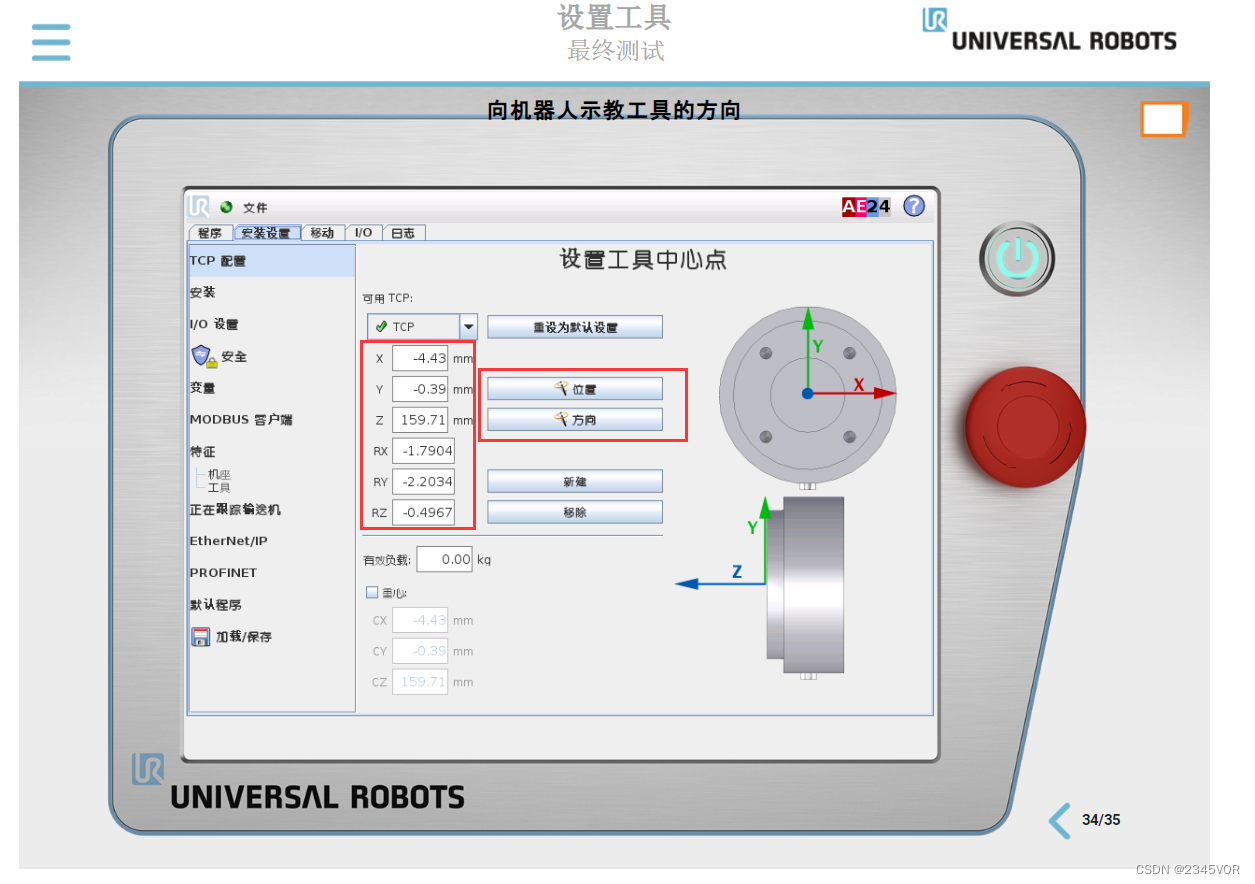Click the AE24 indicator badge
Viewport: 1255px width, 884px height.
click(x=866, y=207)
